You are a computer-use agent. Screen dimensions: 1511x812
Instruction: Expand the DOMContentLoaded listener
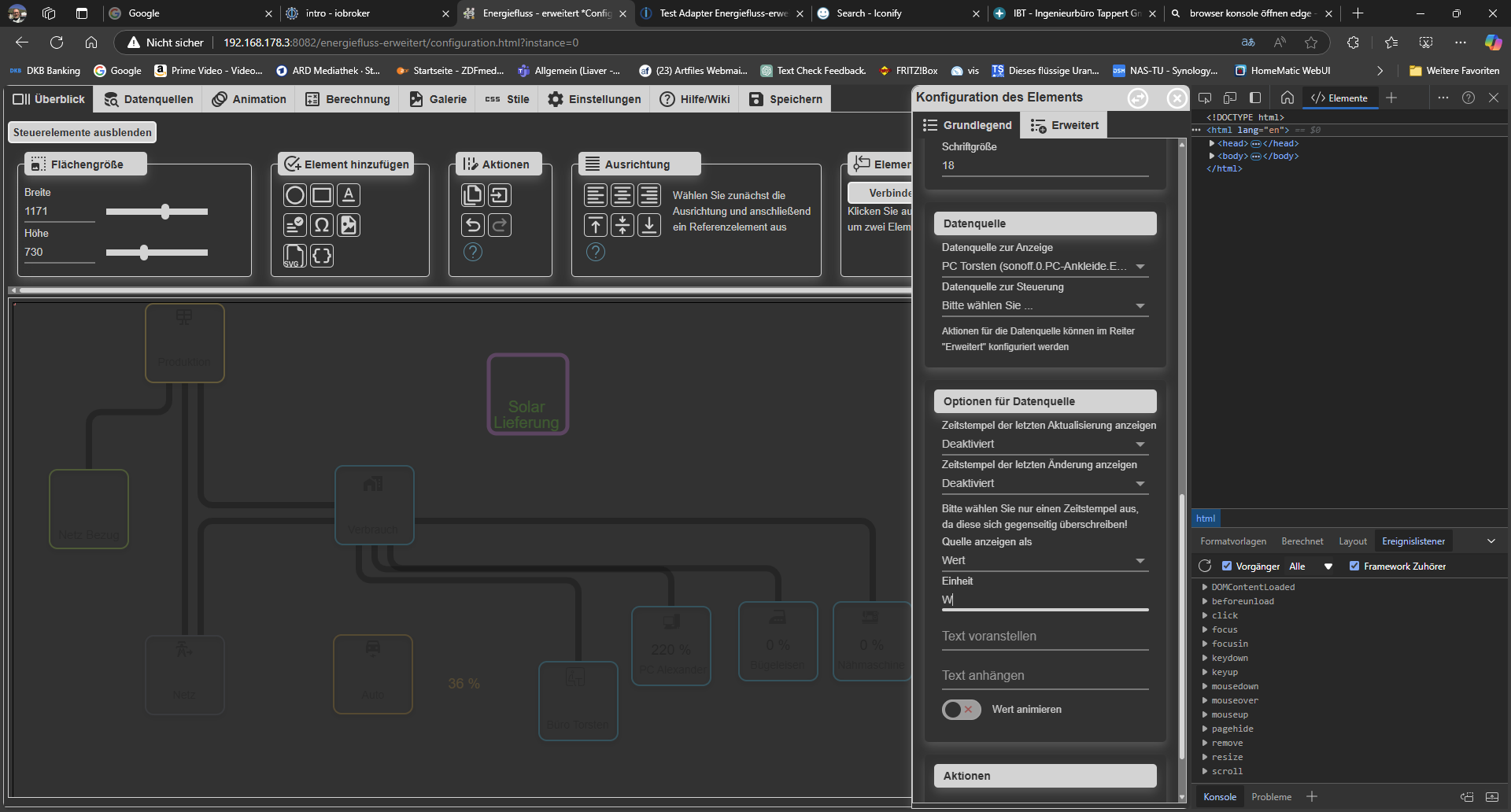tap(1205, 587)
